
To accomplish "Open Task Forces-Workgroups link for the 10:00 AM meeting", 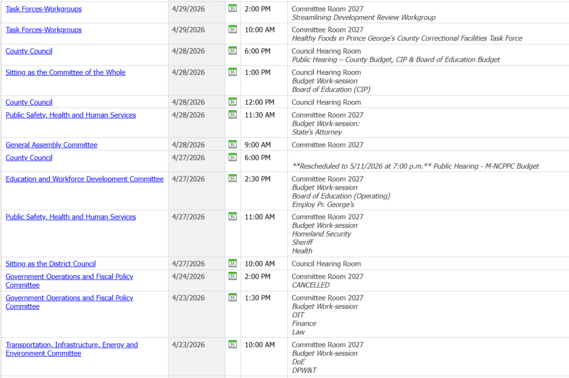I will pyautogui.click(x=44, y=30).
